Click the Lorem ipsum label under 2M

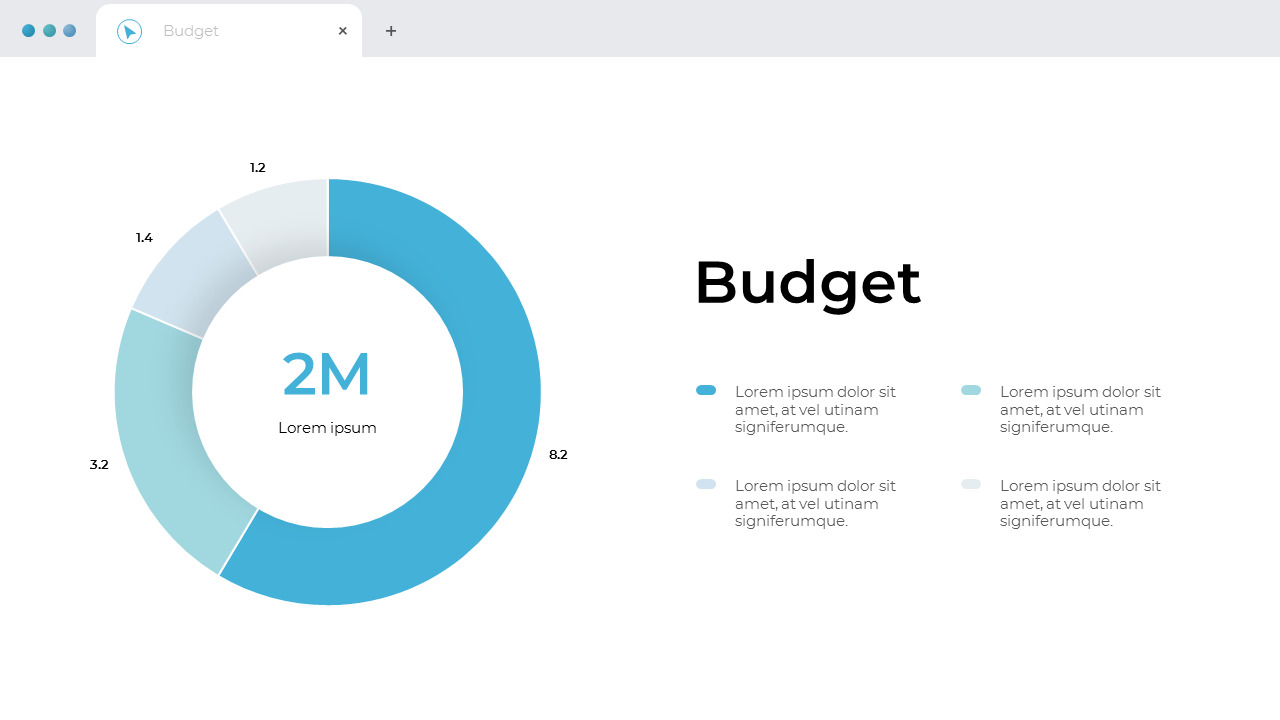[327, 427]
